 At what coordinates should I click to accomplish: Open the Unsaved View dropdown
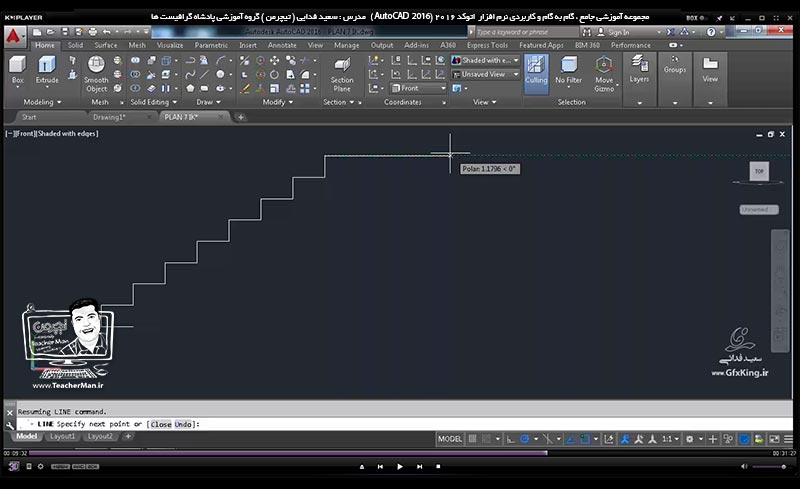pos(485,75)
